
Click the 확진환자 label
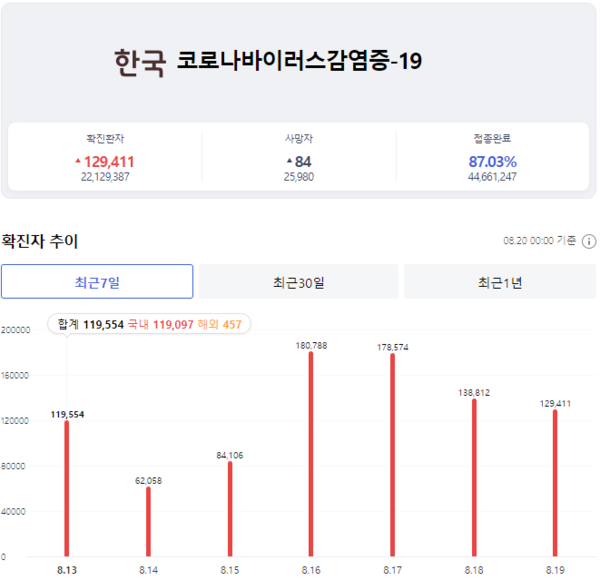pos(105,138)
